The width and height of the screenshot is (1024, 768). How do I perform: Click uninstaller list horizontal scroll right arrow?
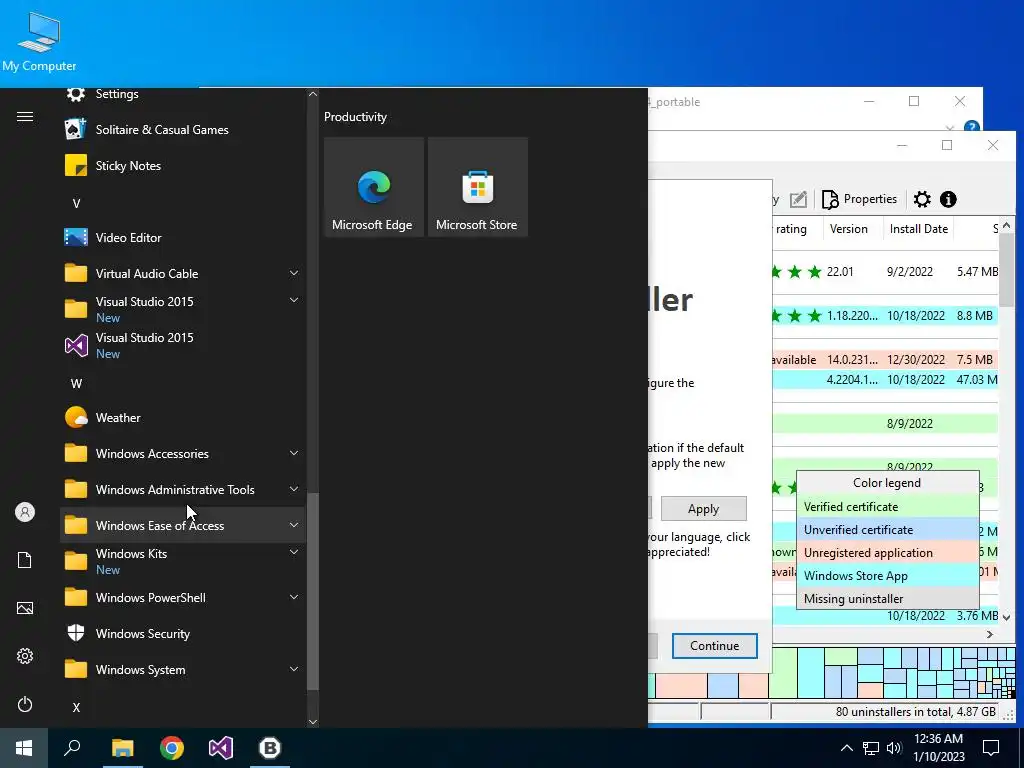click(990, 634)
